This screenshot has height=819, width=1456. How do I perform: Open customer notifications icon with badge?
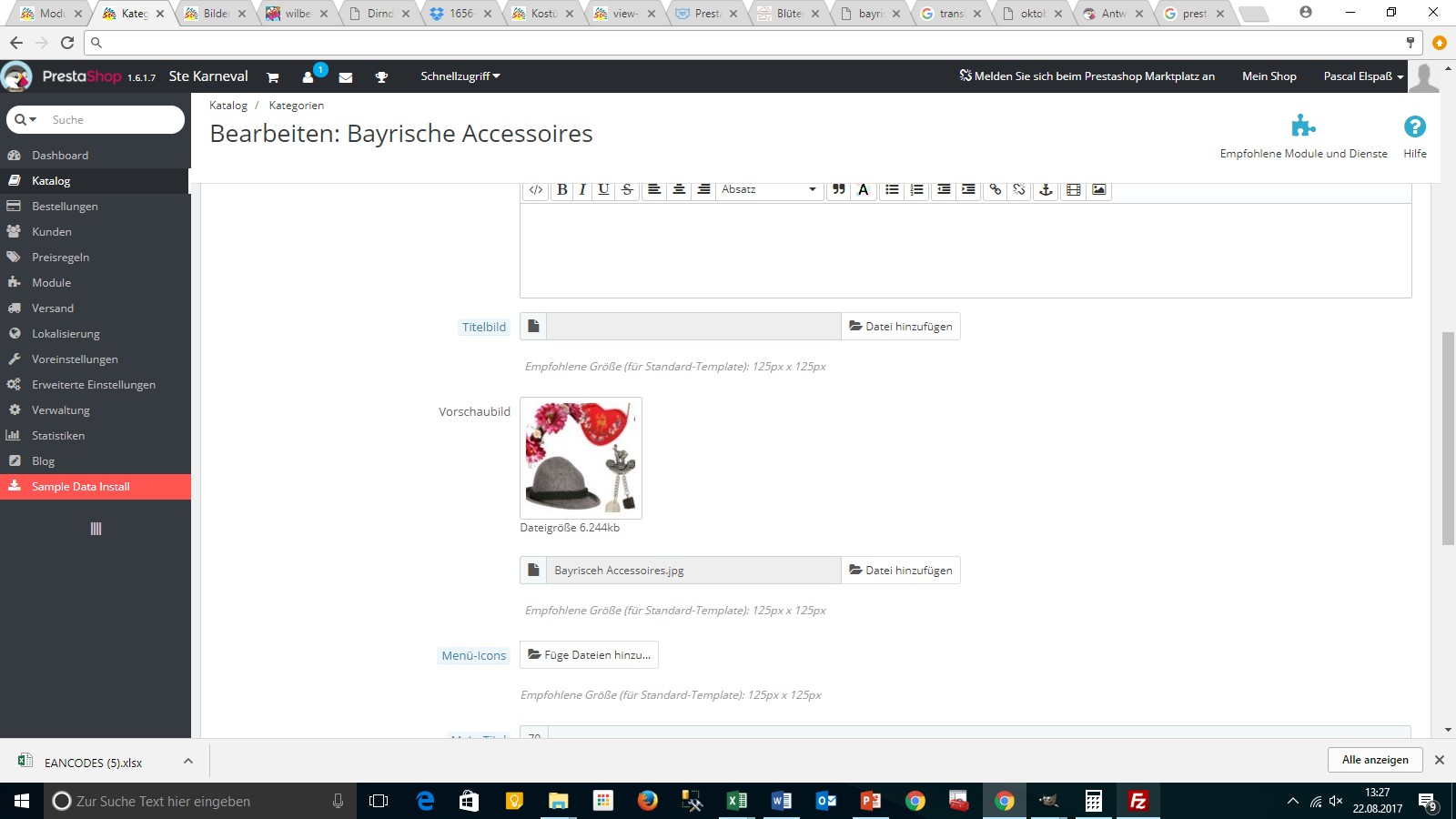pyautogui.click(x=309, y=77)
